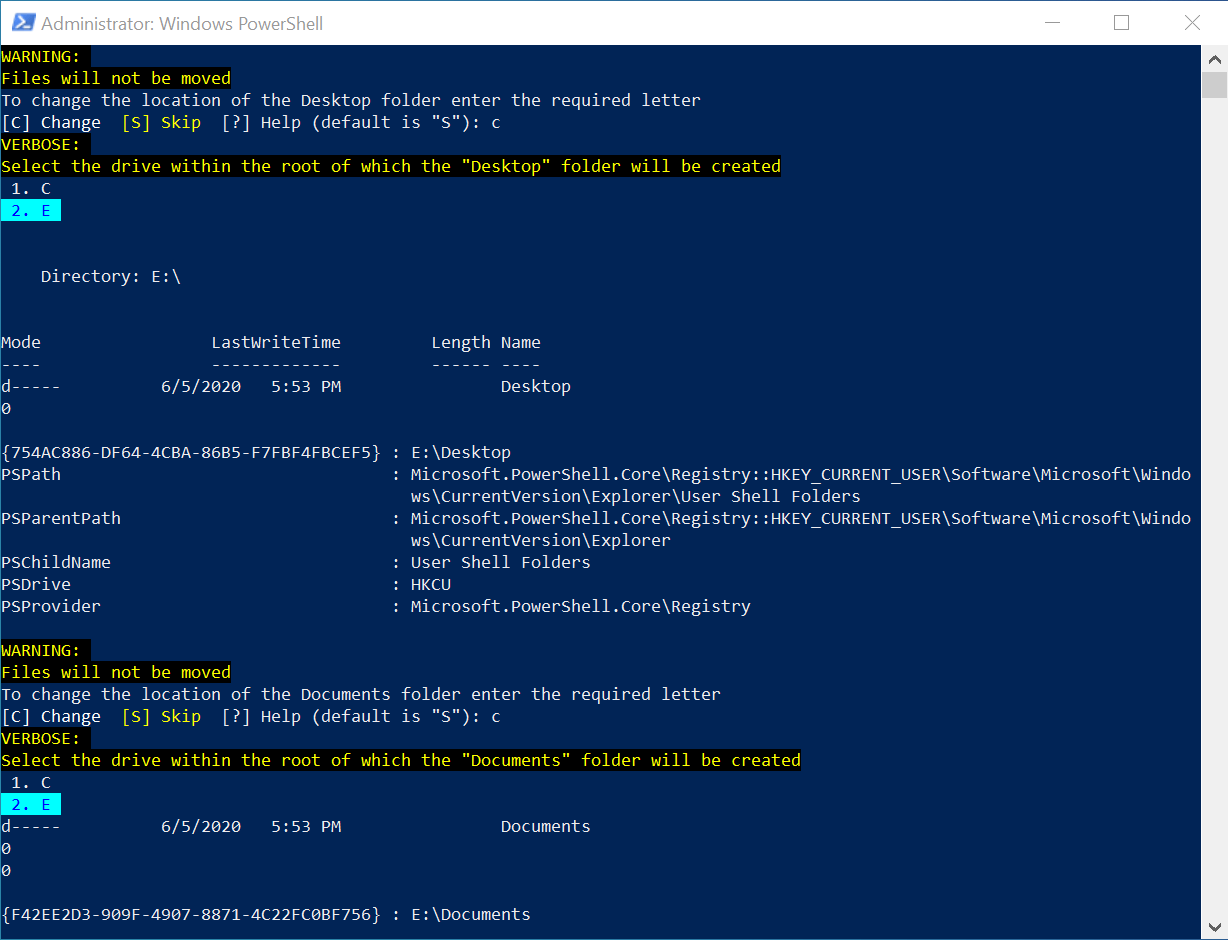This screenshot has height=940, width=1228.
Task: Click the '[?] Help' option text
Action: coord(264,122)
